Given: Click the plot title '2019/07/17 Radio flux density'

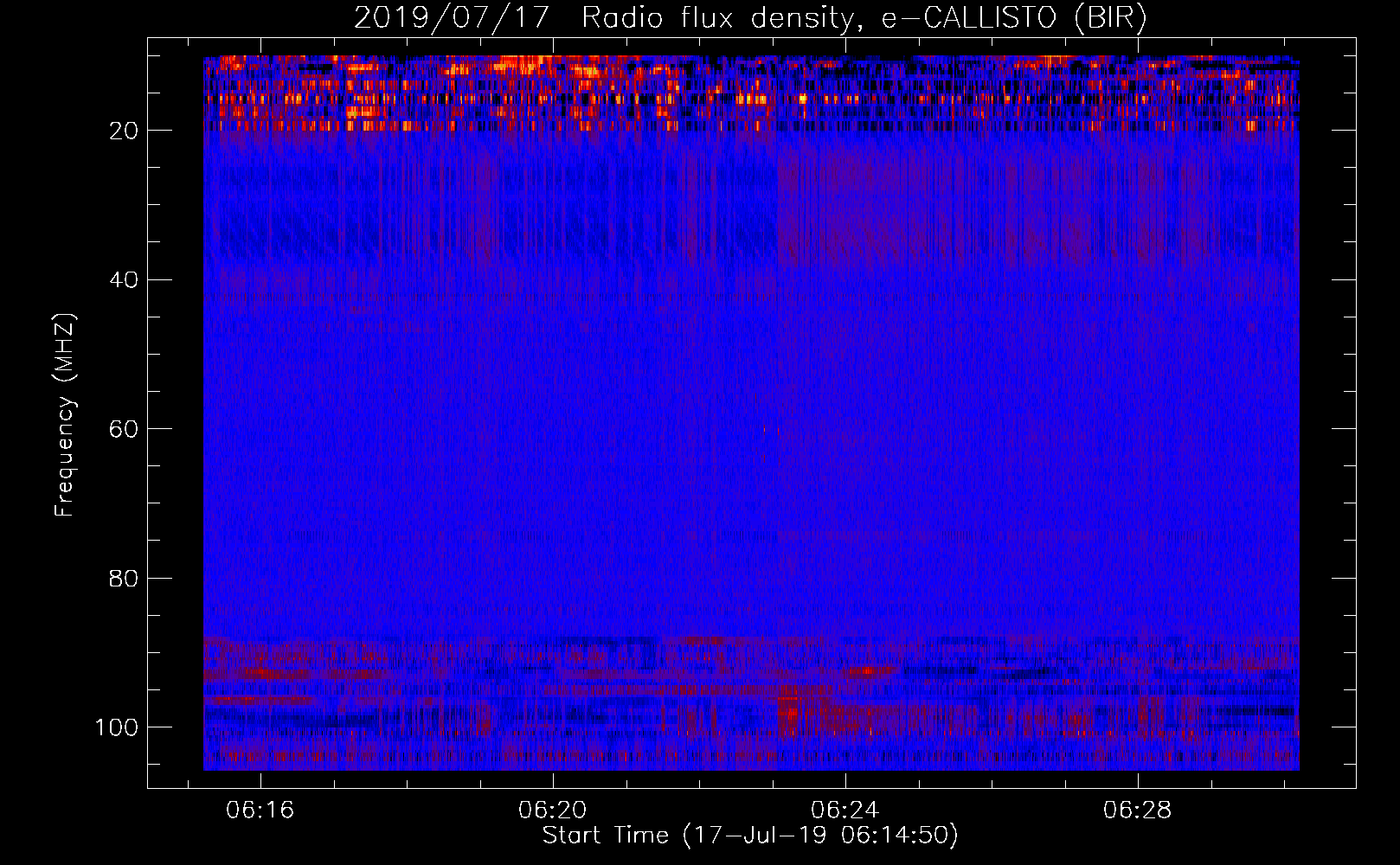Looking at the screenshot, I should click(x=750, y=17).
